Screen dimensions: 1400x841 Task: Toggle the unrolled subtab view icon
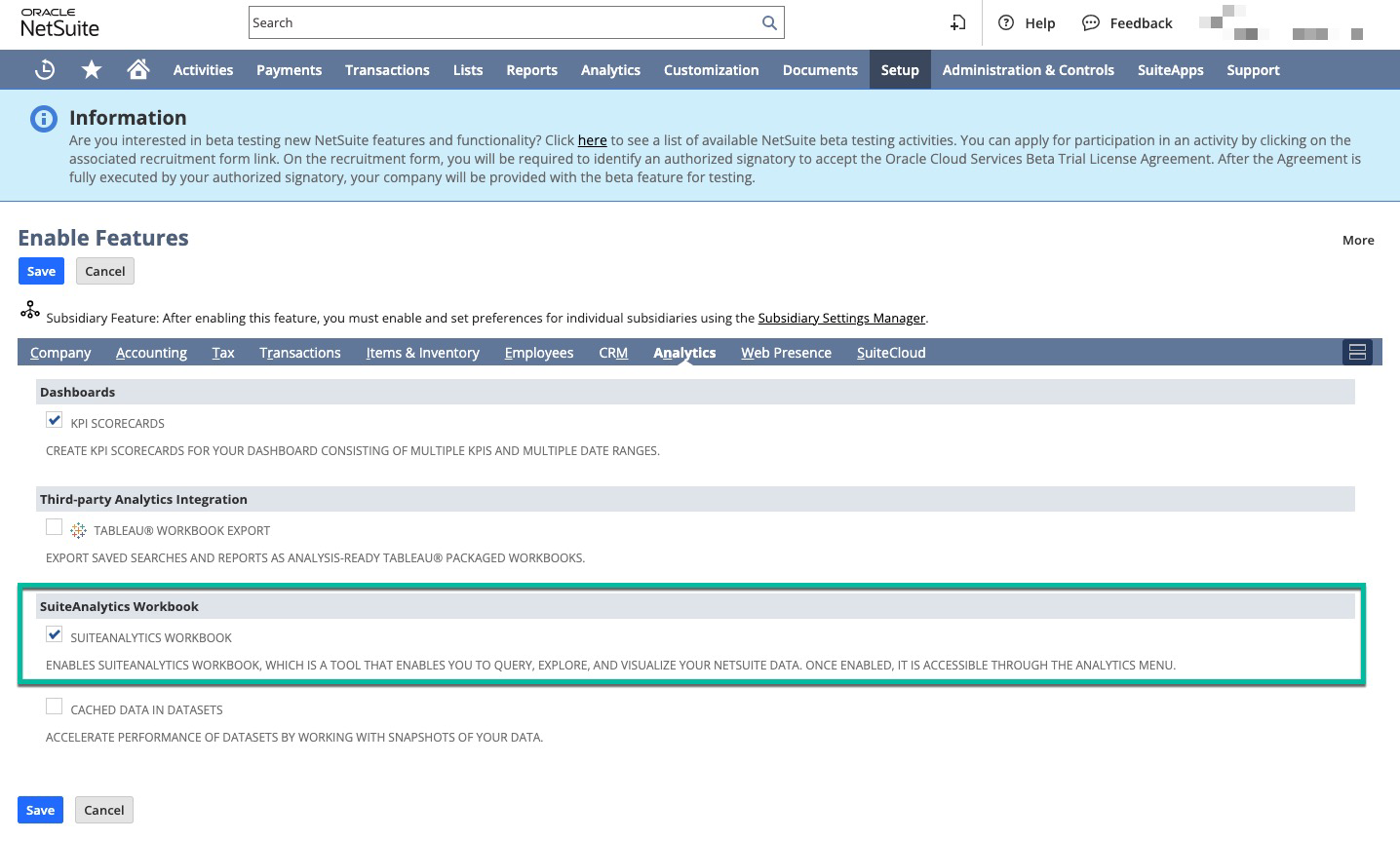(x=1357, y=352)
